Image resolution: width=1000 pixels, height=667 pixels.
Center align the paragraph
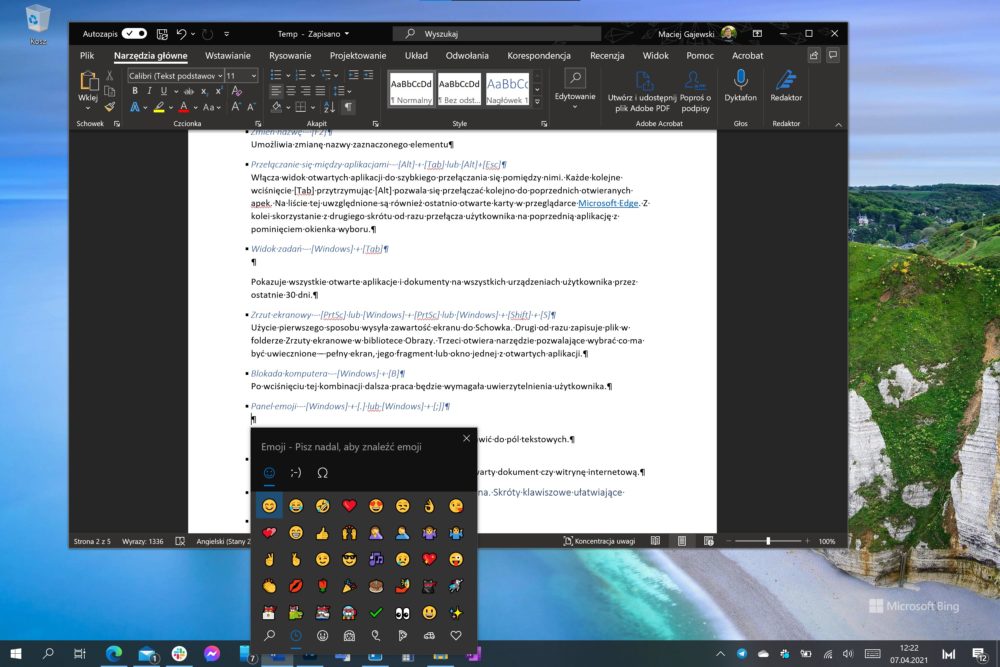291,91
